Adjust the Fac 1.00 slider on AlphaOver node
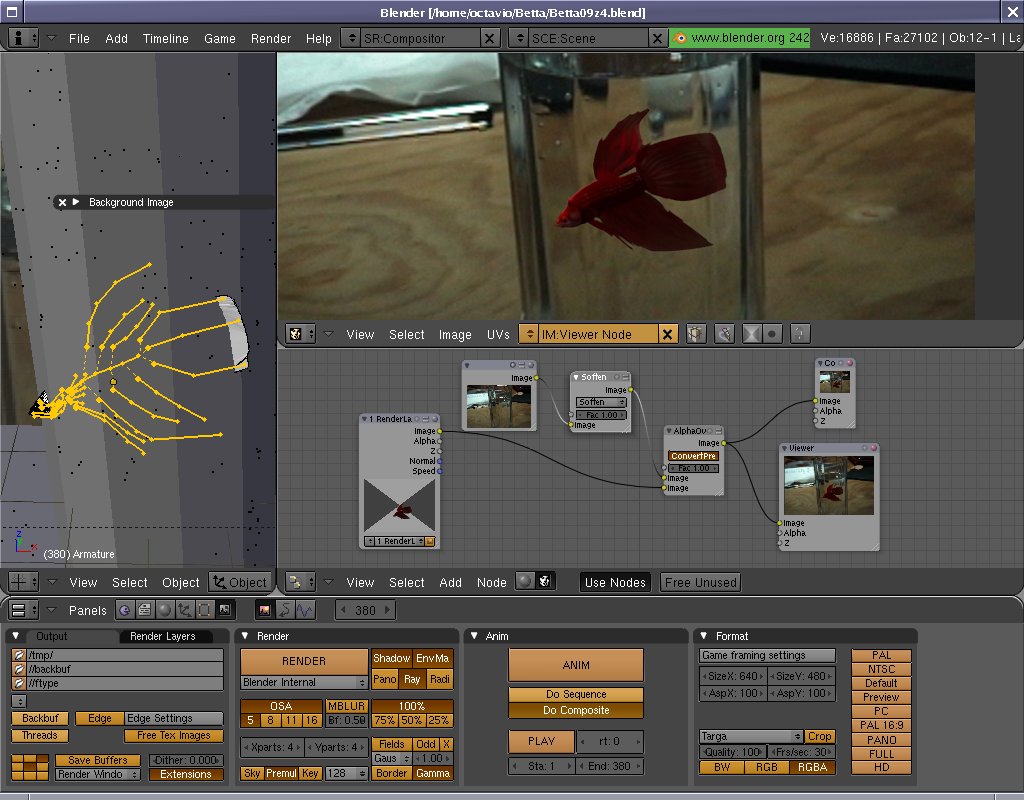 (693, 467)
